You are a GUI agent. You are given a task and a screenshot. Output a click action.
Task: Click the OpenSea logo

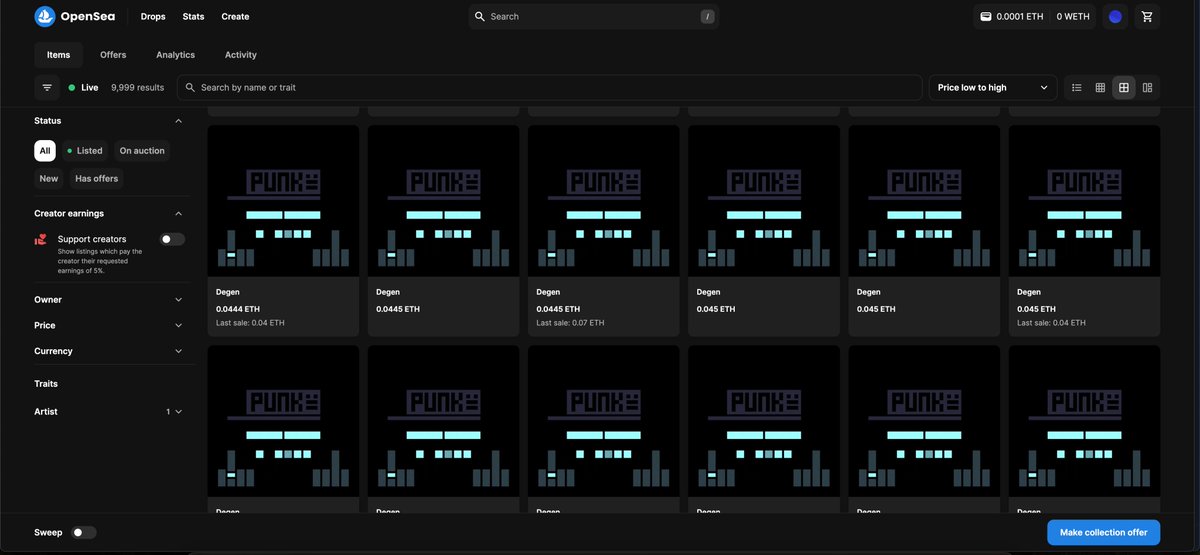click(75, 17)
